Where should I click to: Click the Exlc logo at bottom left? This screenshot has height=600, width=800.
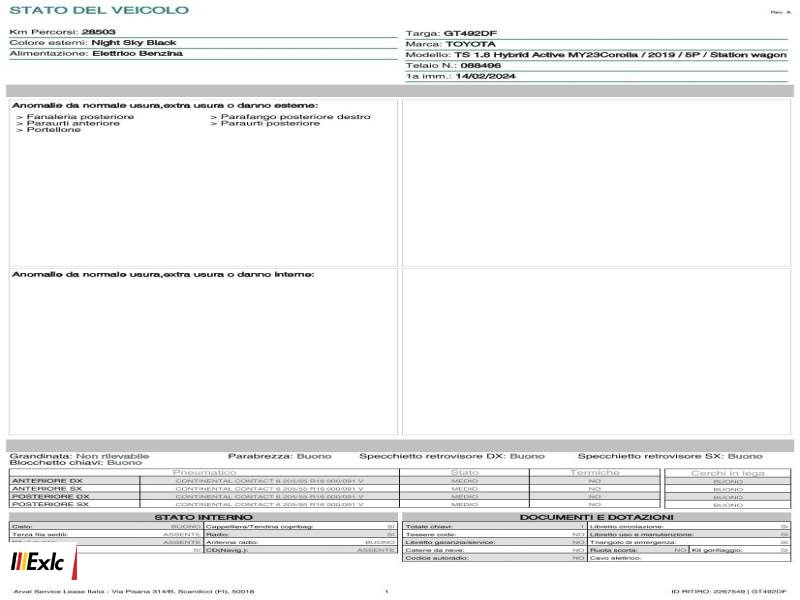(41, 561)
